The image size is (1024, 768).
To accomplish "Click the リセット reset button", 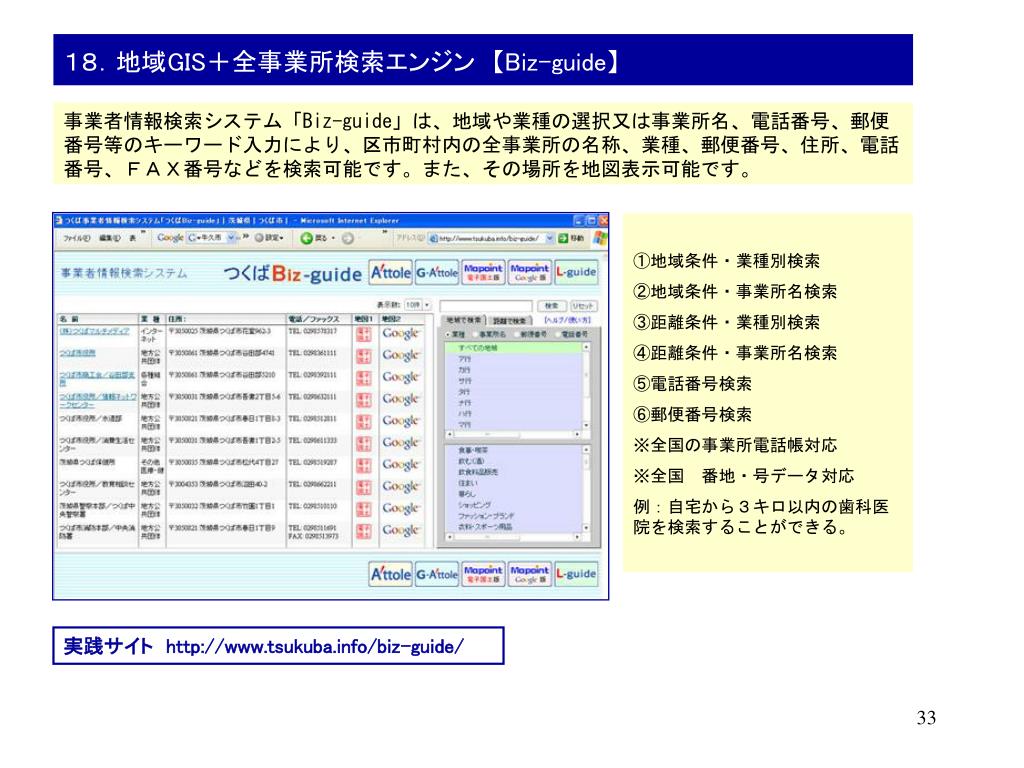I will click(583, 306).
